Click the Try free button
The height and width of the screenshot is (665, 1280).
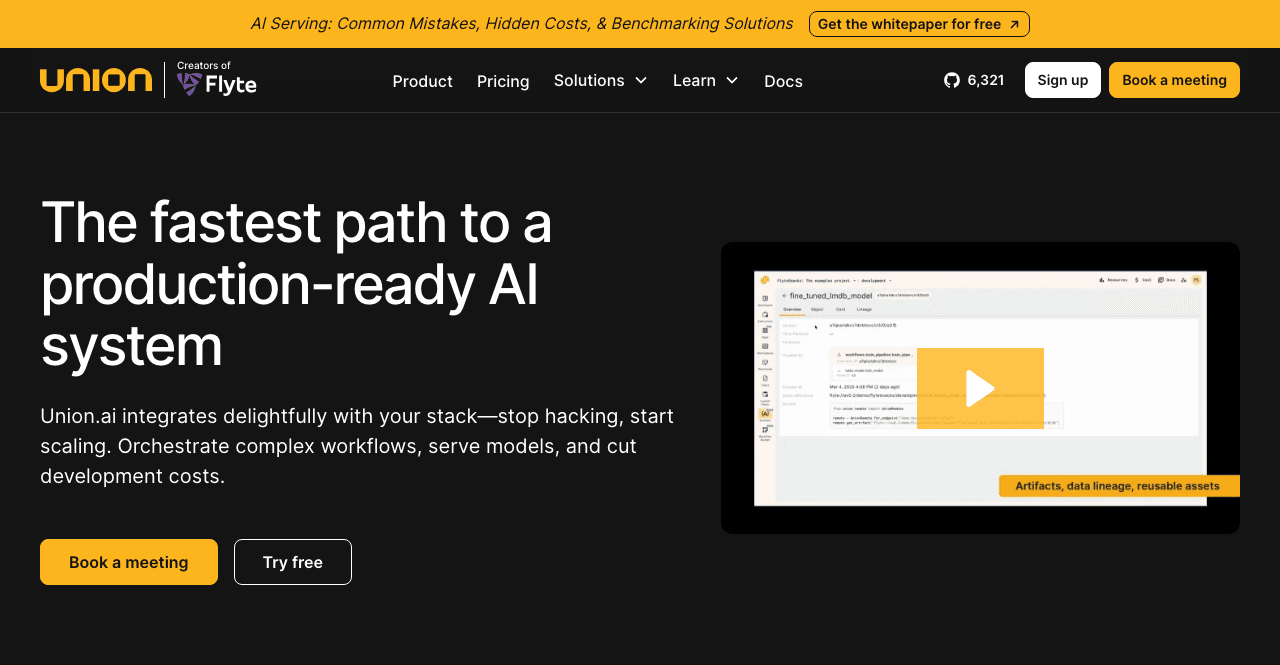(x=293, y=562)
